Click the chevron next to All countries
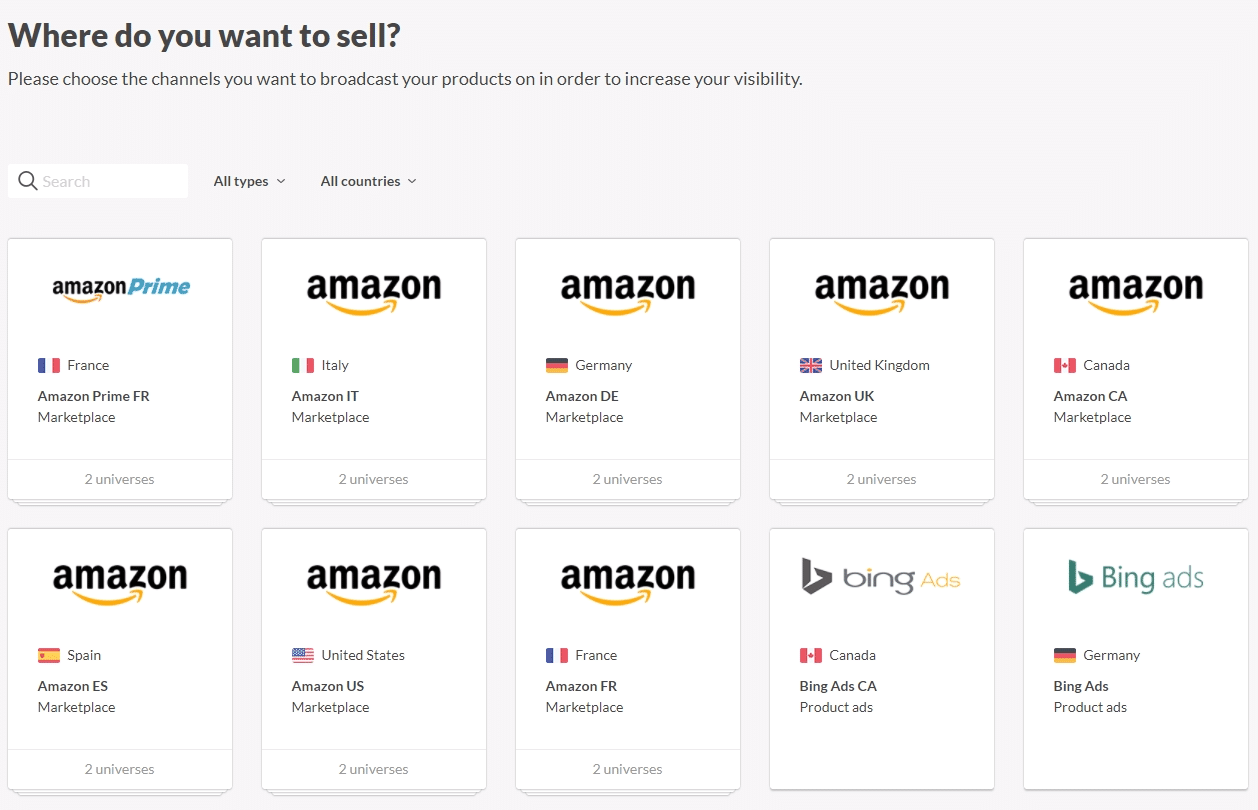The height and width of the screenshot is (810, 1258). click(412, 181)
